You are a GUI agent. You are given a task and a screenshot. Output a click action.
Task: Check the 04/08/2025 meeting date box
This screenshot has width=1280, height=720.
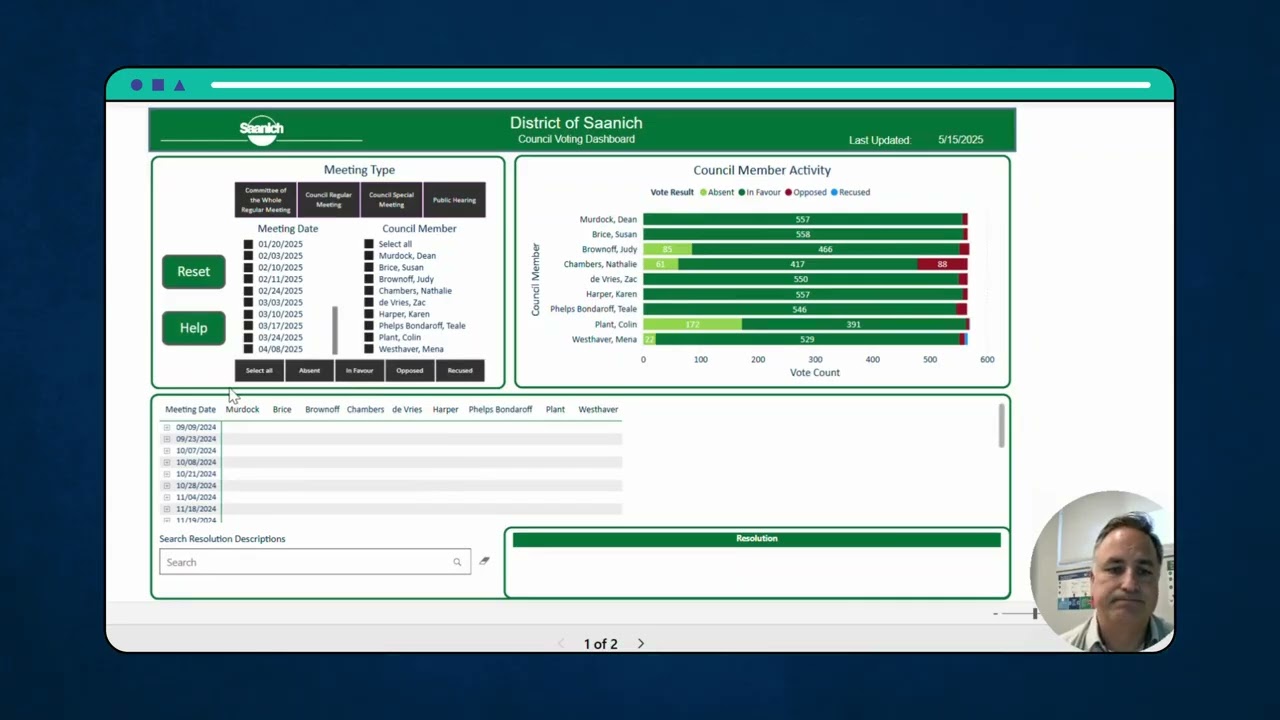click(x=248, y=349)
